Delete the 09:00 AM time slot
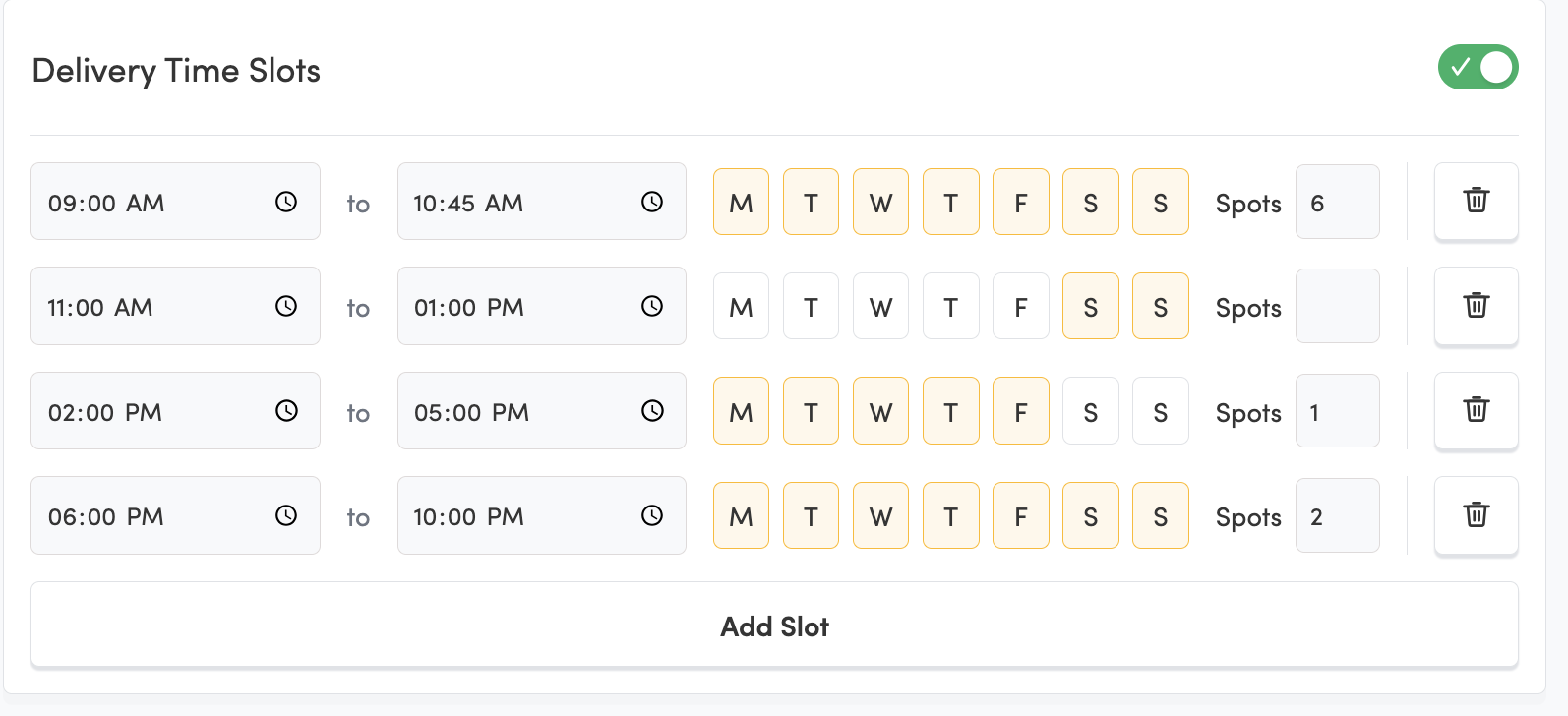This screenshot has height=716, width=1568. pos(1476,201)
